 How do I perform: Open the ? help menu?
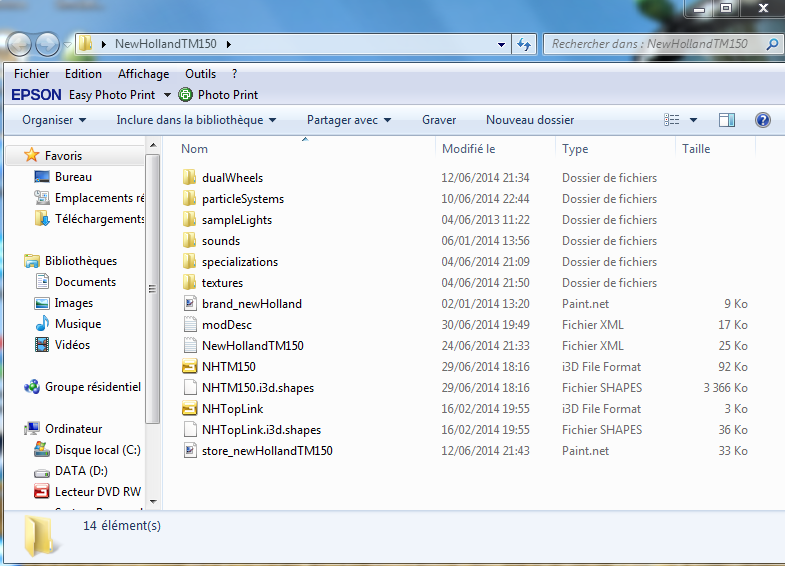click(234, 74)
